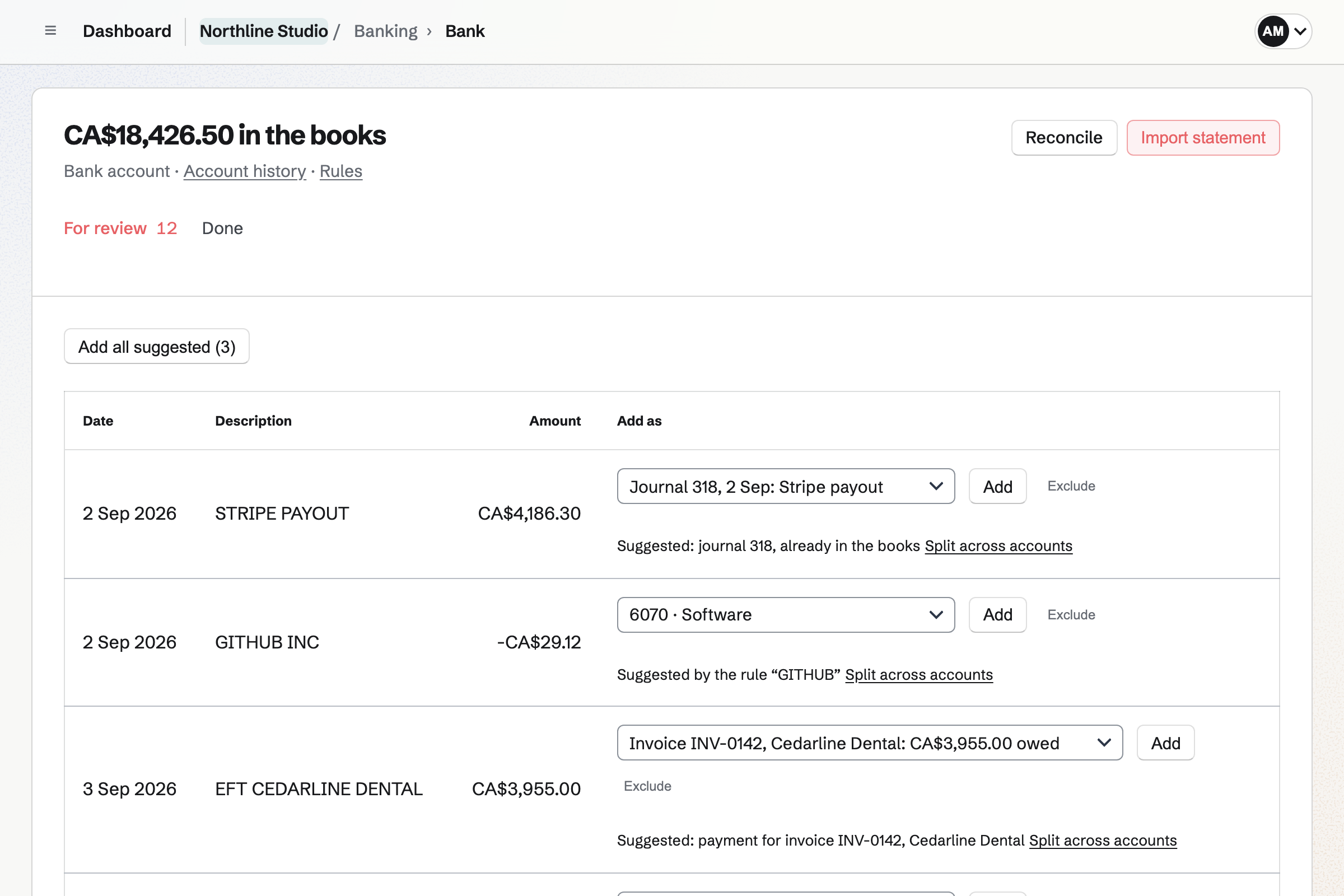Select the -CA$29.12 amount cell
1344x896 pixels.
point(539,642)
